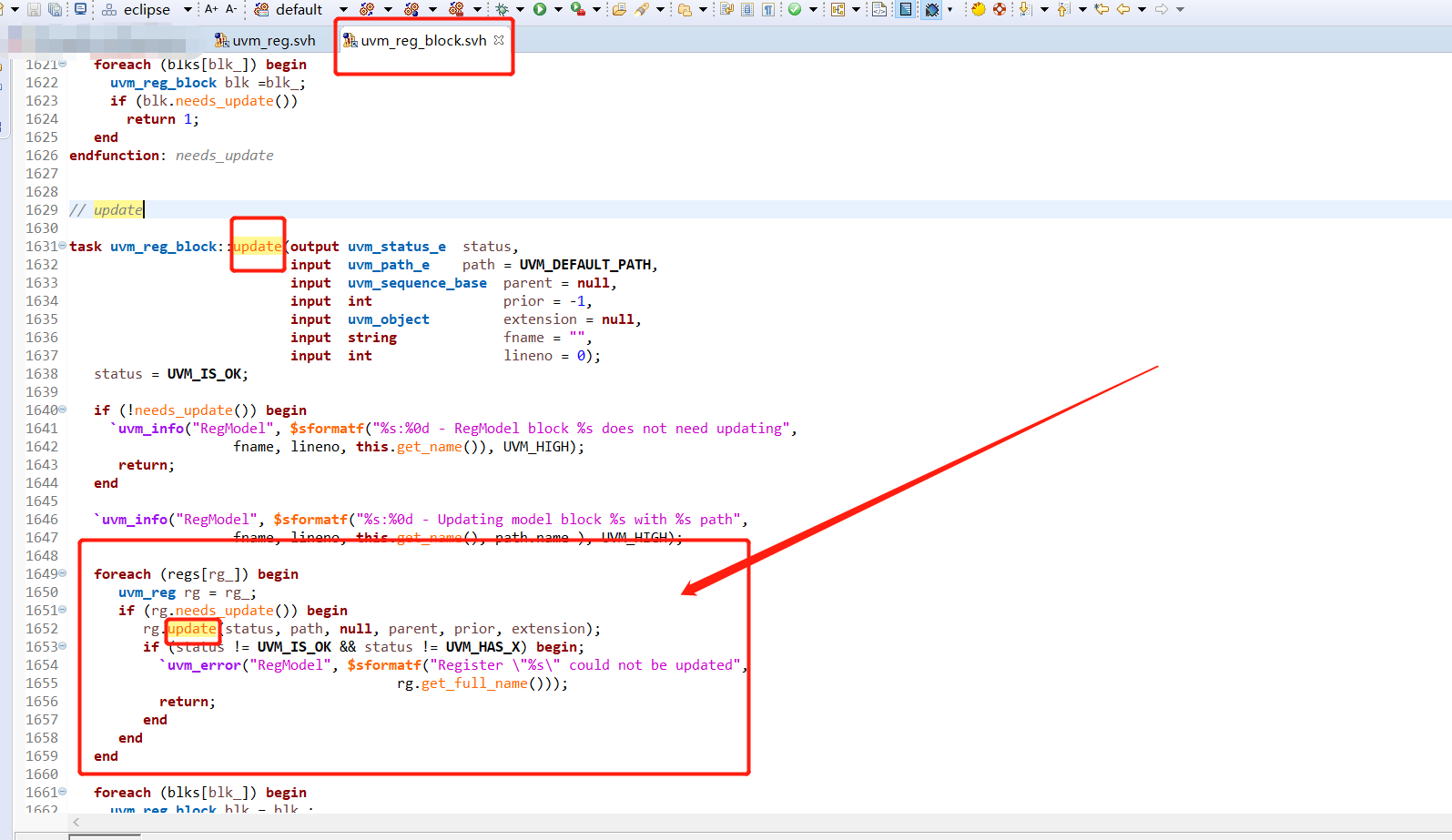
Task: Collapse the task fold at line 1631
Action: click(63, 246)
